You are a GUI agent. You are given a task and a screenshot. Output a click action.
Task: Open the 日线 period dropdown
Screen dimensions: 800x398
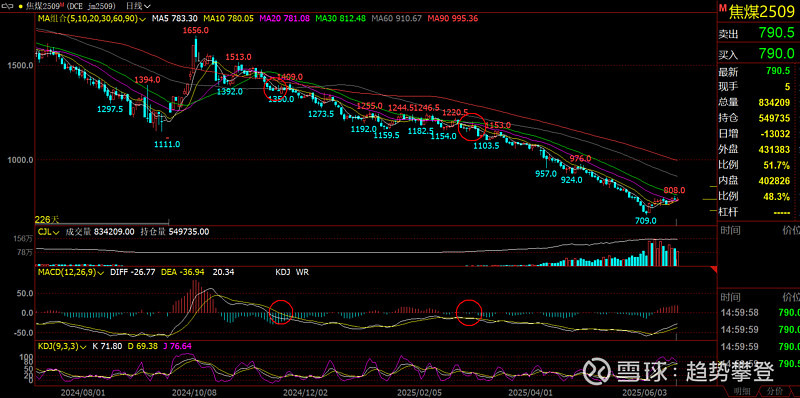click(138, 7)
